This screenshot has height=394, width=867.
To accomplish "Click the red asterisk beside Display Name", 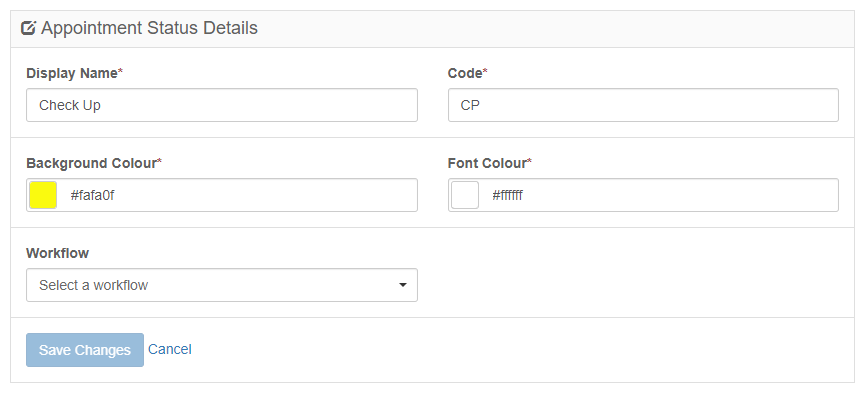I will pos(121,71).
